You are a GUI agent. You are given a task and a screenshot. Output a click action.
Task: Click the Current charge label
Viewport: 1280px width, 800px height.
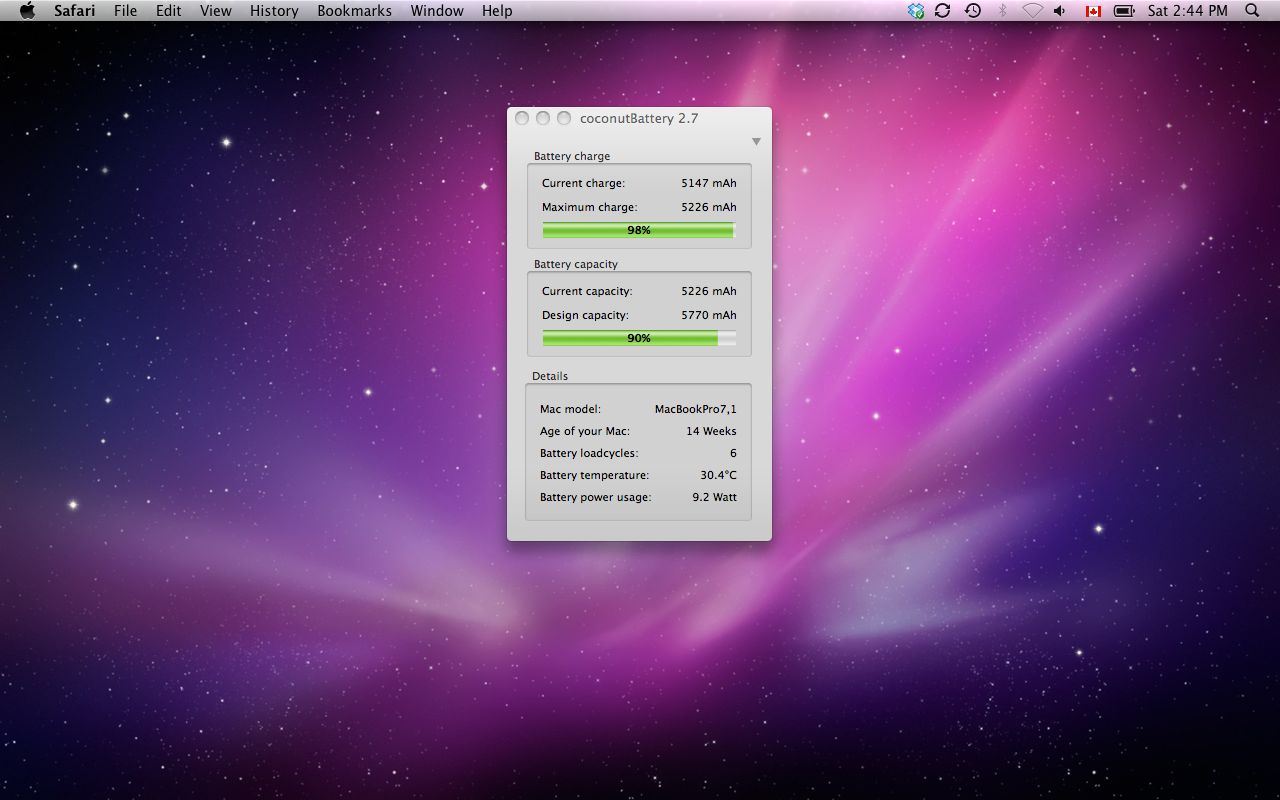(583, 183)
